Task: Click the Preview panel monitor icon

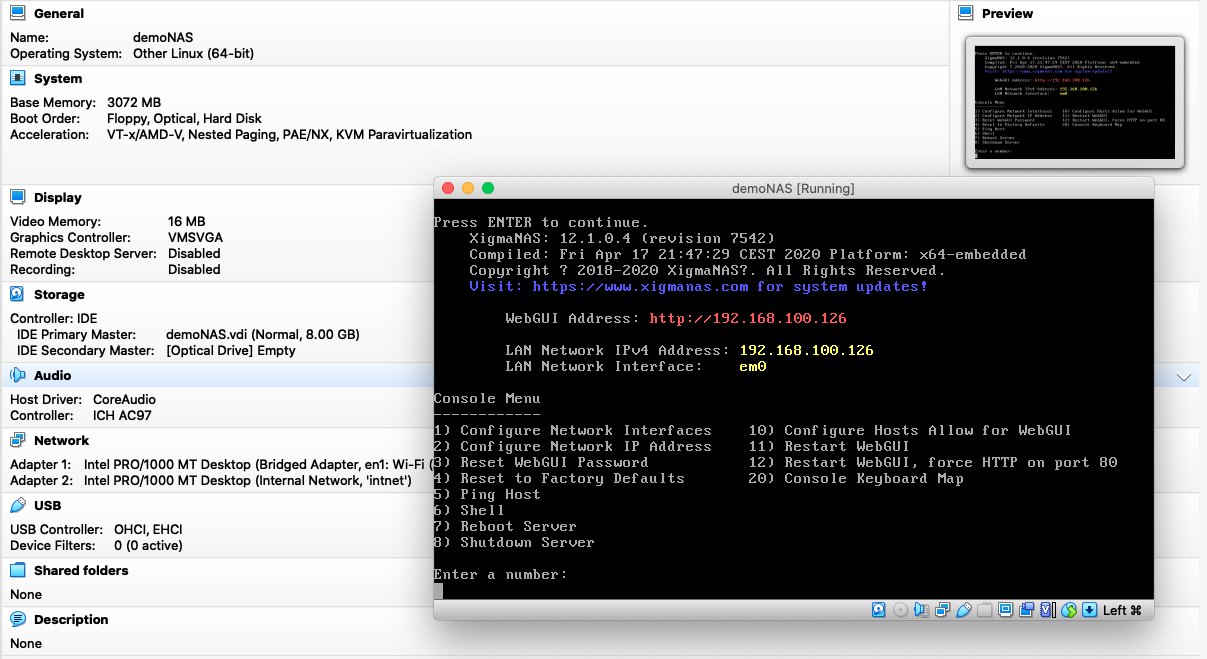Action: (x=966, y=13)
